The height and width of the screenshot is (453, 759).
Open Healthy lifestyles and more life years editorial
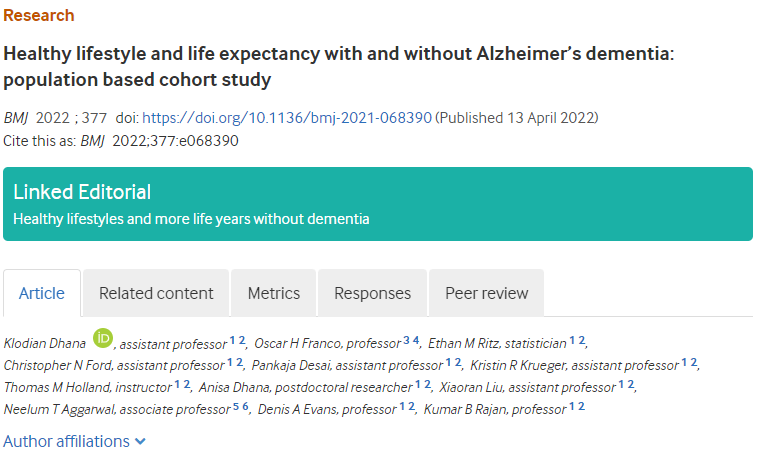[191, 219]
